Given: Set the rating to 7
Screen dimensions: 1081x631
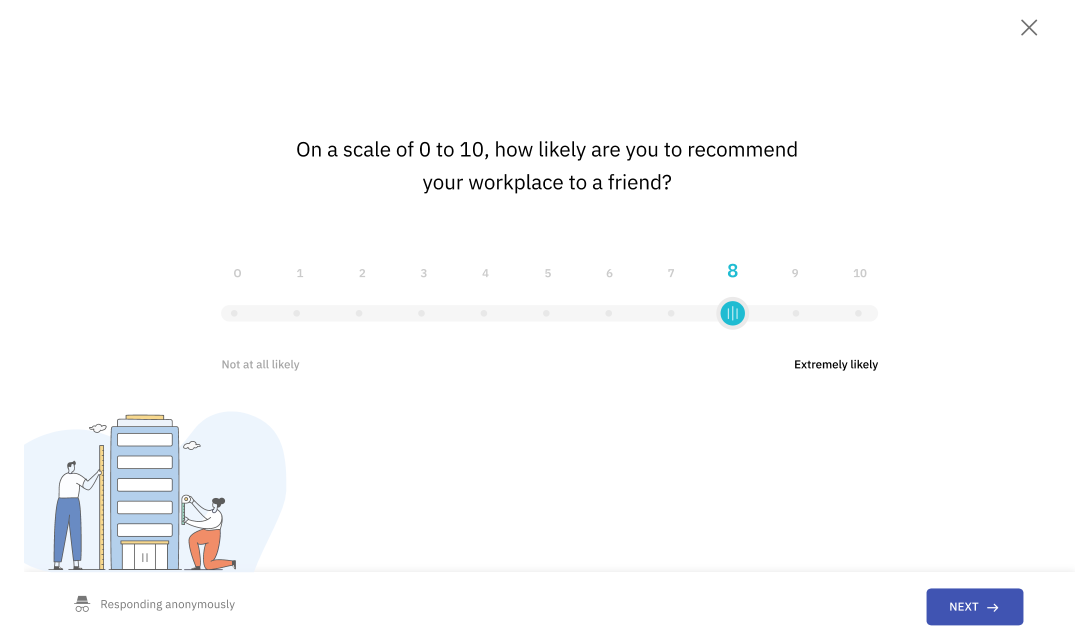Looking at the screenshot, I should tap(671, 273).
